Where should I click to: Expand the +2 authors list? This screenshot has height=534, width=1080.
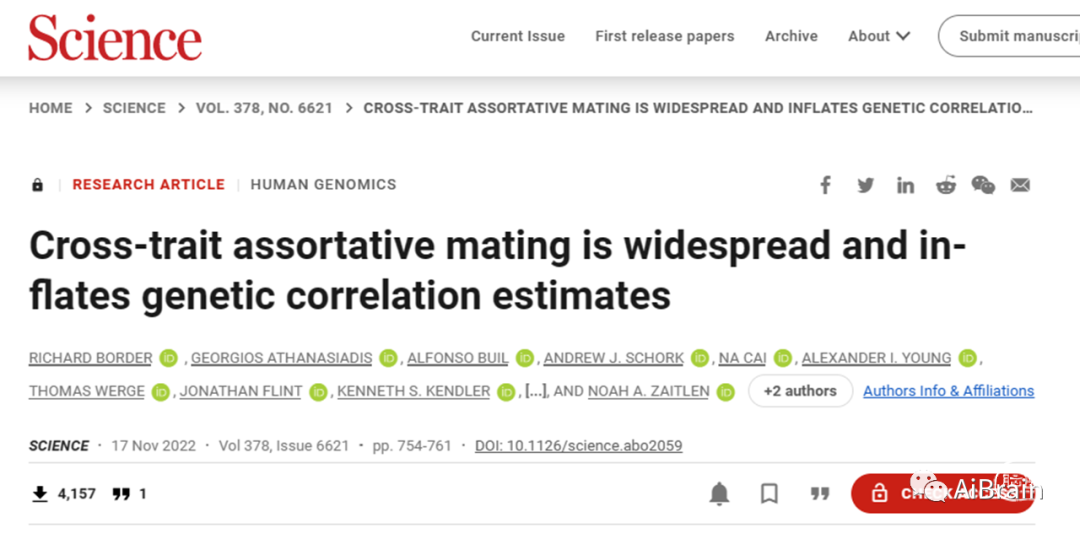point(800,391)
